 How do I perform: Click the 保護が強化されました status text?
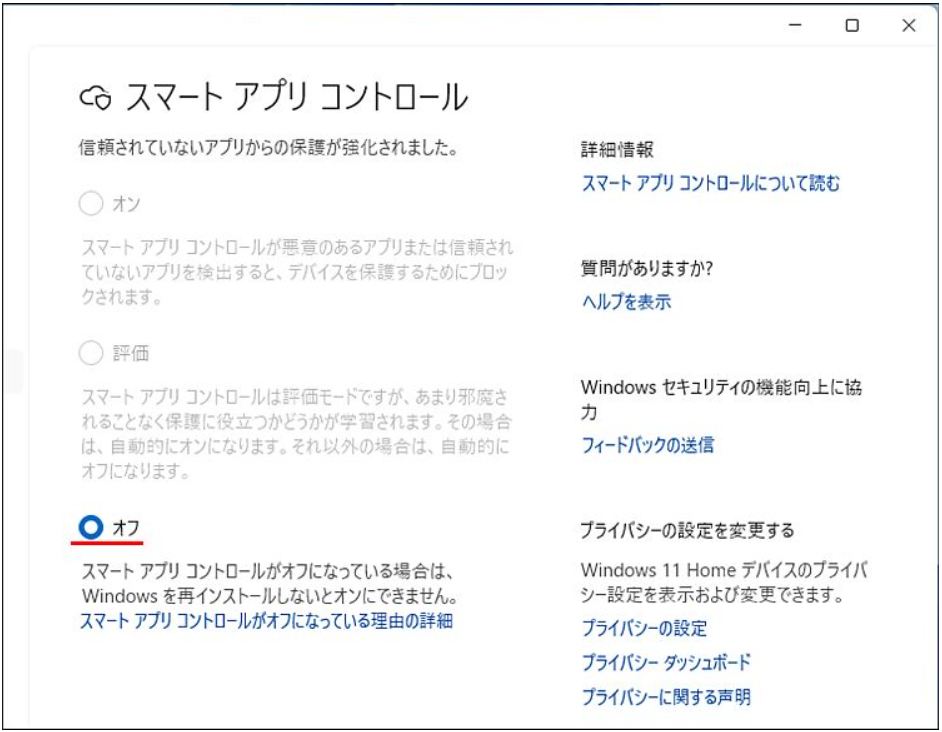pos(268,148)
